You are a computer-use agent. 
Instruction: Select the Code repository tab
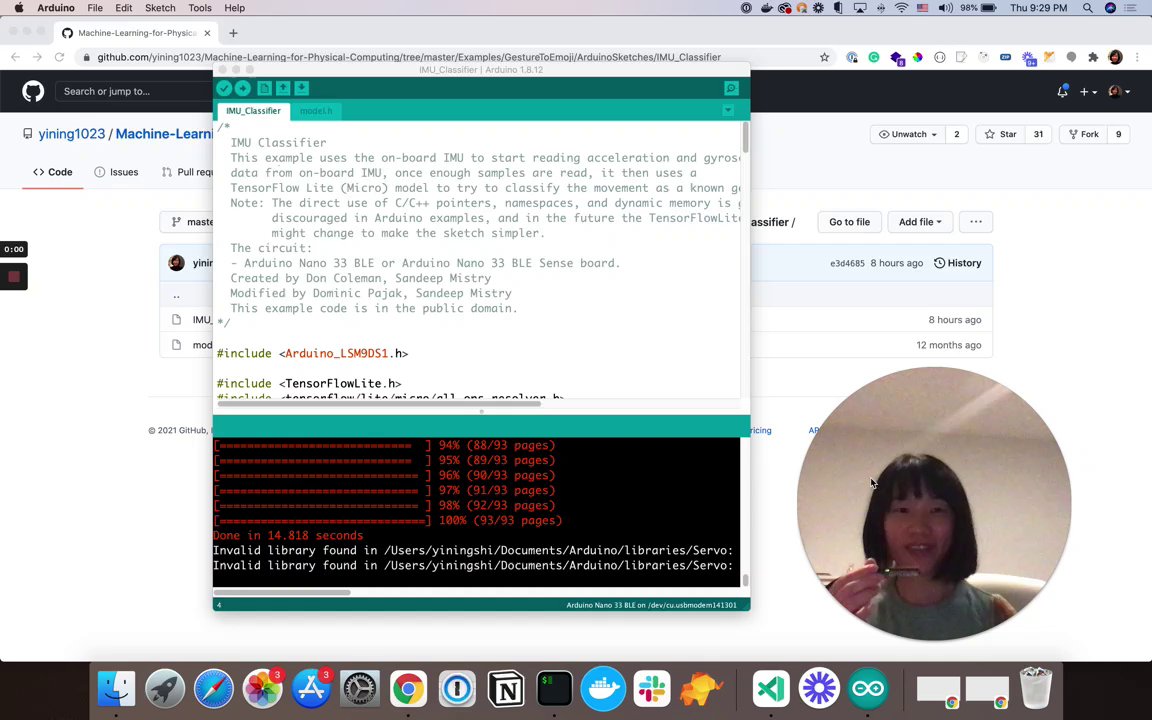[52, 172]
